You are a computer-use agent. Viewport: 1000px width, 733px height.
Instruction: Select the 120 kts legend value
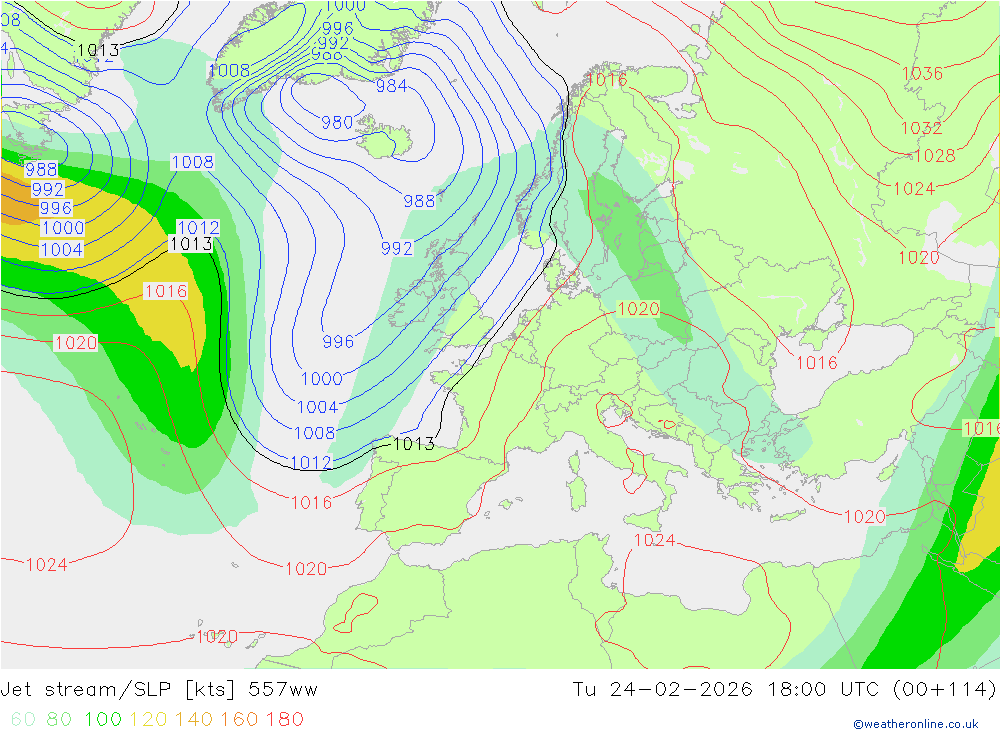coord(148,719)
